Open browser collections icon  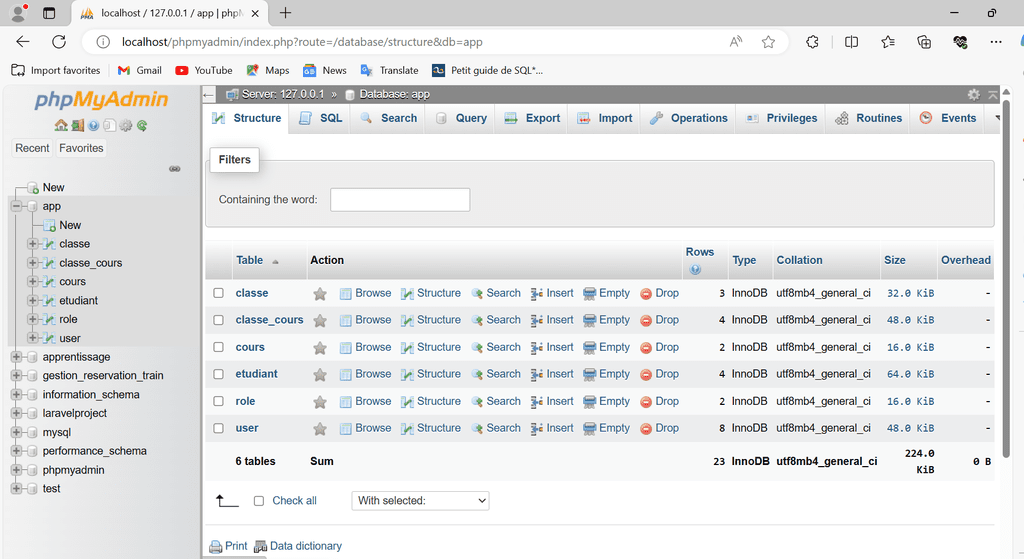[923, 42]
